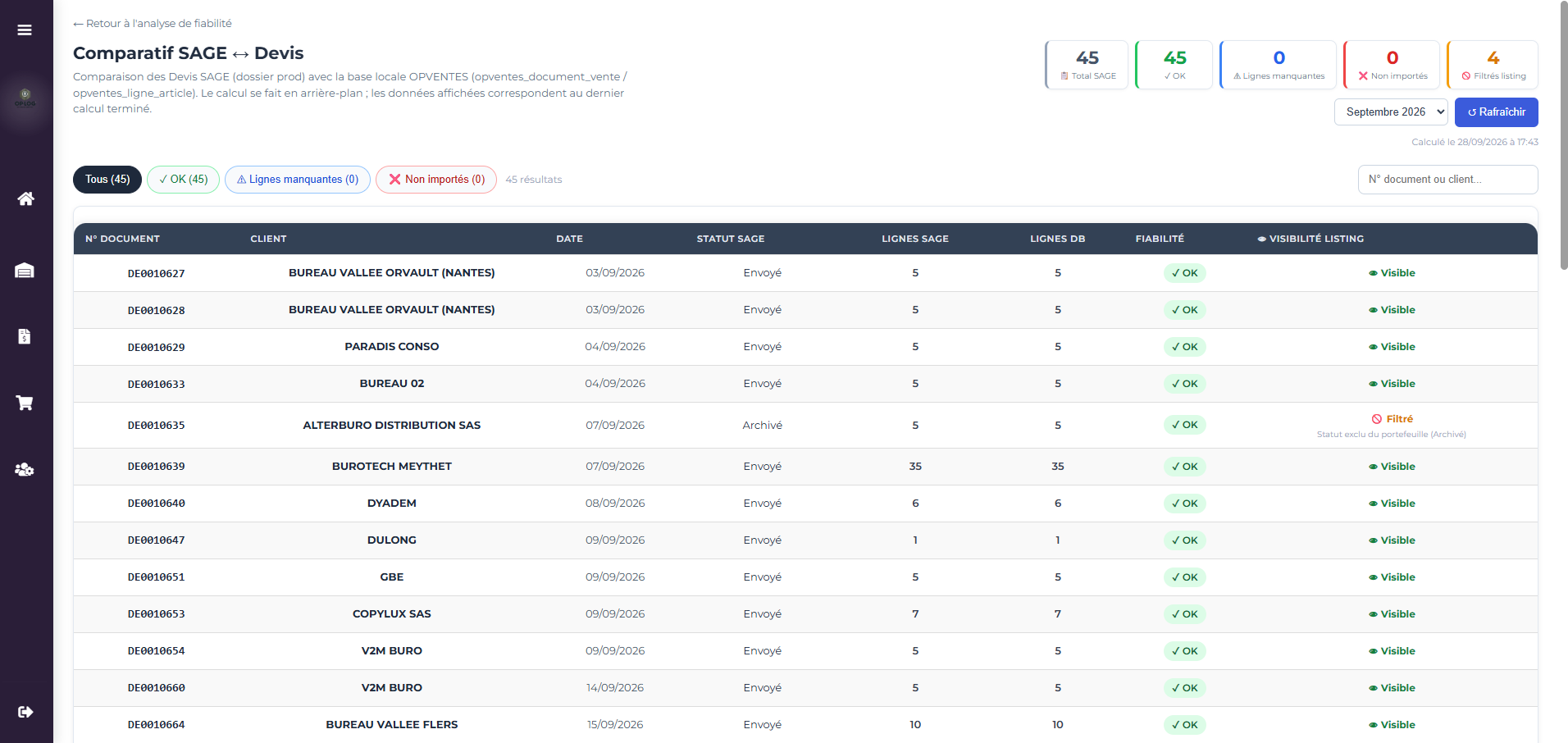Screen dimensions: 1568x743
Task: Click the N° Document column header
Action: (x=122, y=239)
